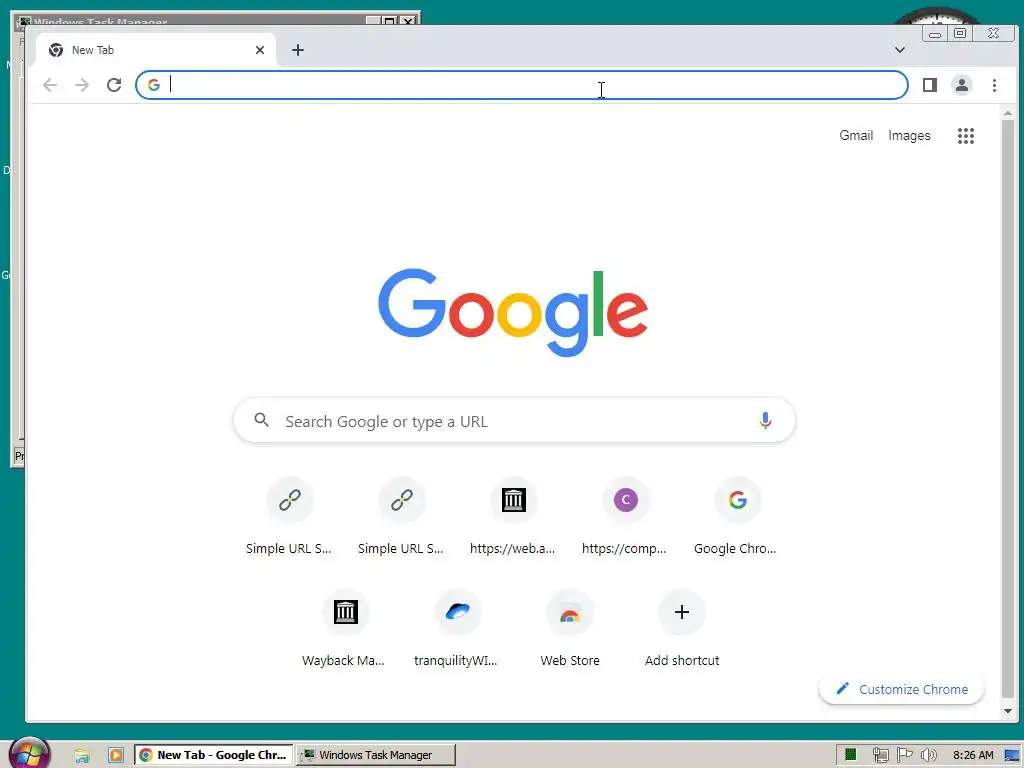Open the volume speaker tray icon
Image resolution: width=1024 pixels, height=768 pixels.
928,755
